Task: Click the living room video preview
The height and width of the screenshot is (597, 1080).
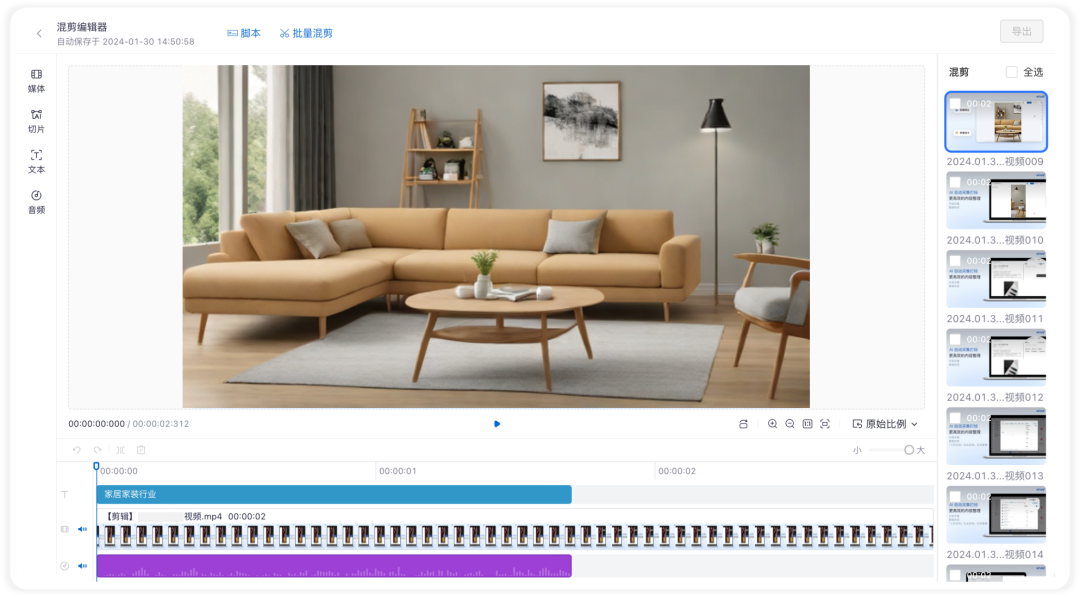Action: [496, 236]
